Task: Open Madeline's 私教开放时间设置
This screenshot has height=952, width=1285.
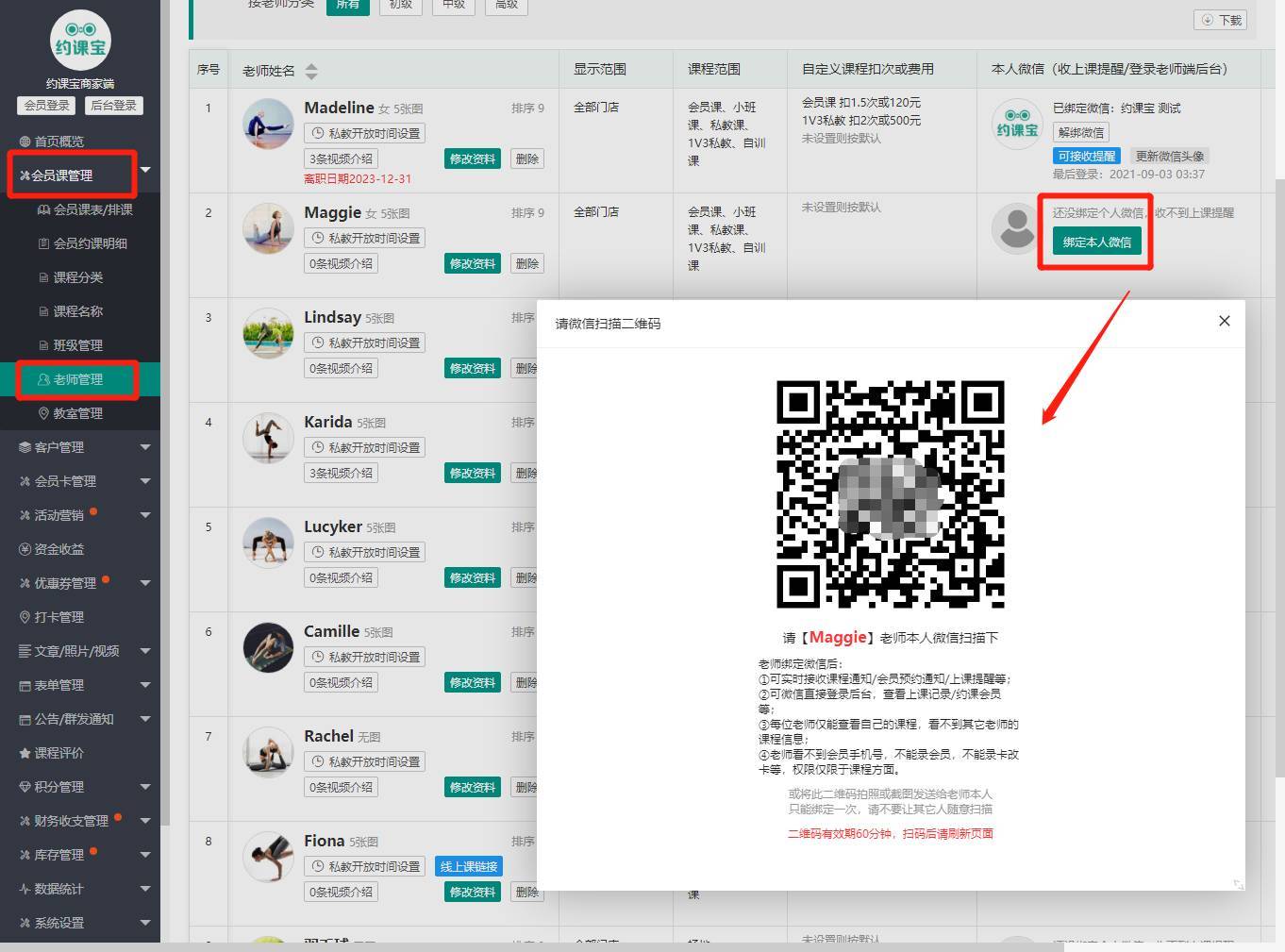Action: pyautogui.click(x=365, y=133)
